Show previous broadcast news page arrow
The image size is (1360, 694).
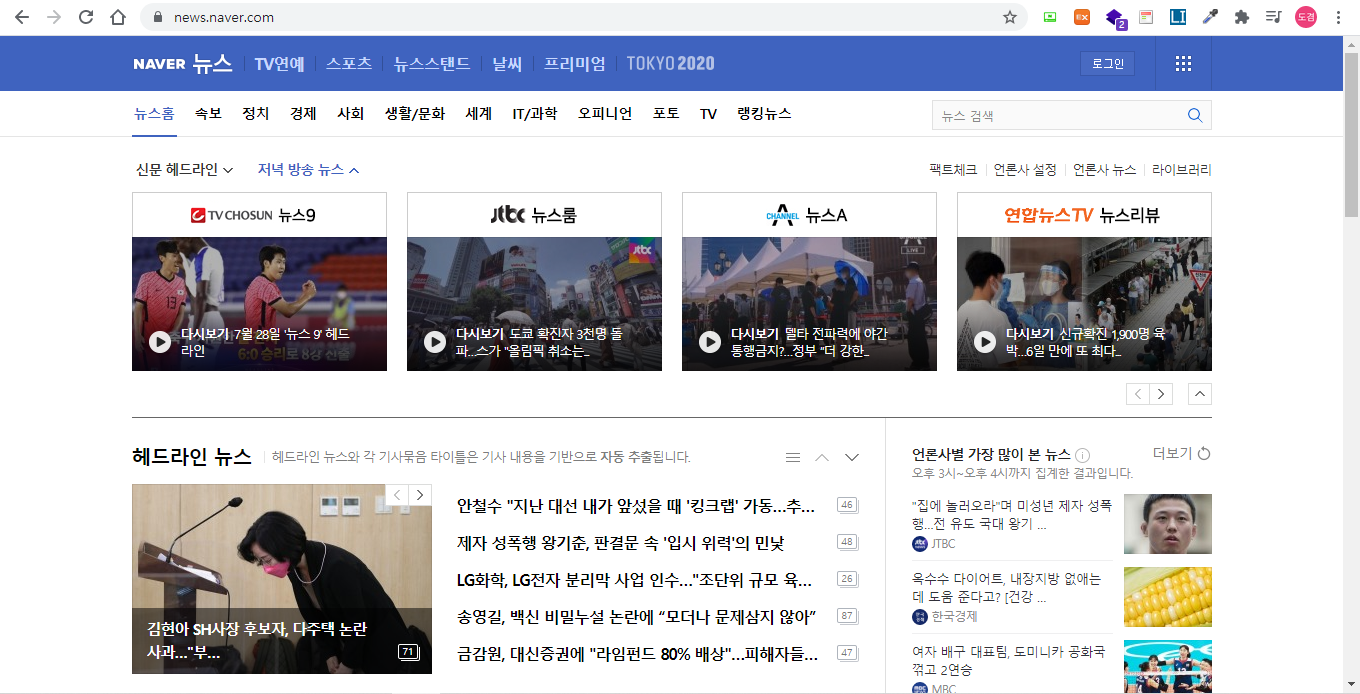(1138, 394)
